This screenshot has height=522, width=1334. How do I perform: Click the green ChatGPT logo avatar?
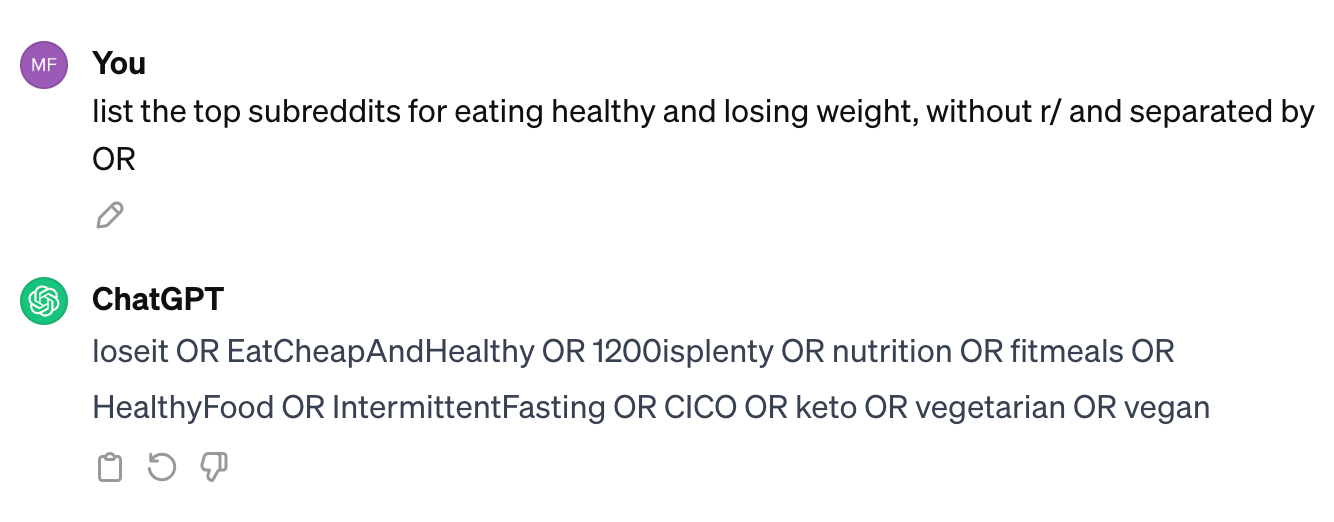pos(44,302)
